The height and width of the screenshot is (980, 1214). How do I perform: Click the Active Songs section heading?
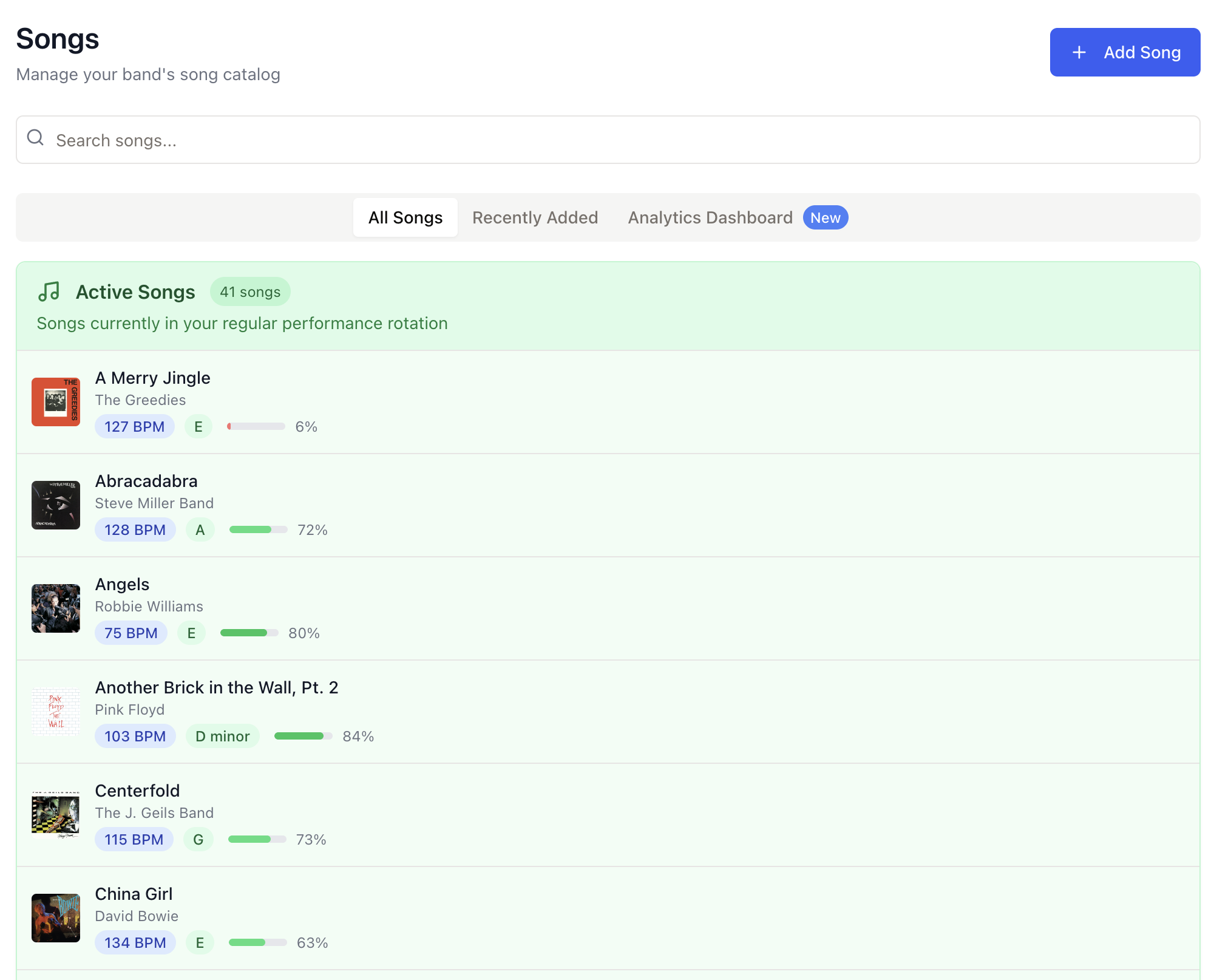pyautogui.click(x=135, y=292)
